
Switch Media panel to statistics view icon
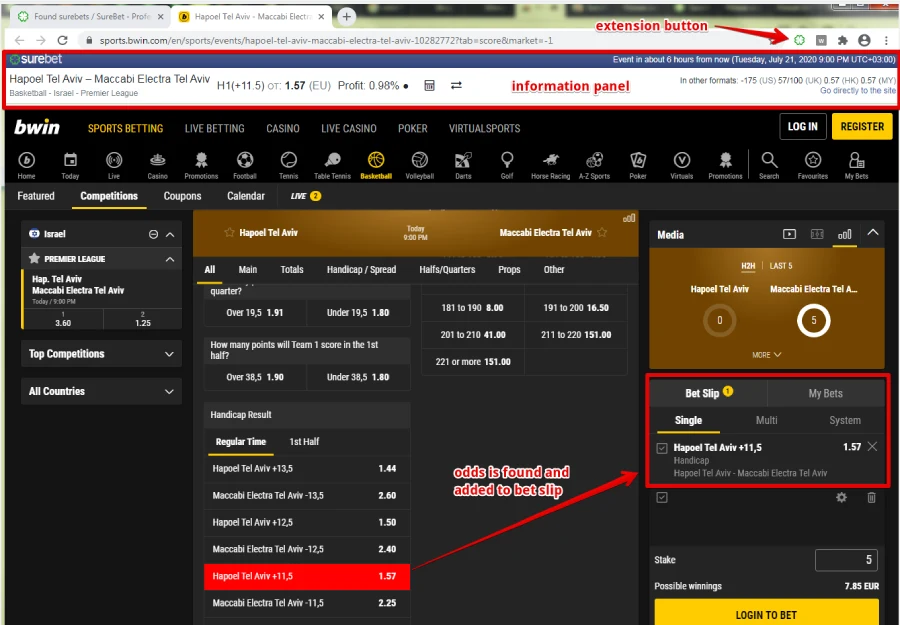click(x=844, y=234)
